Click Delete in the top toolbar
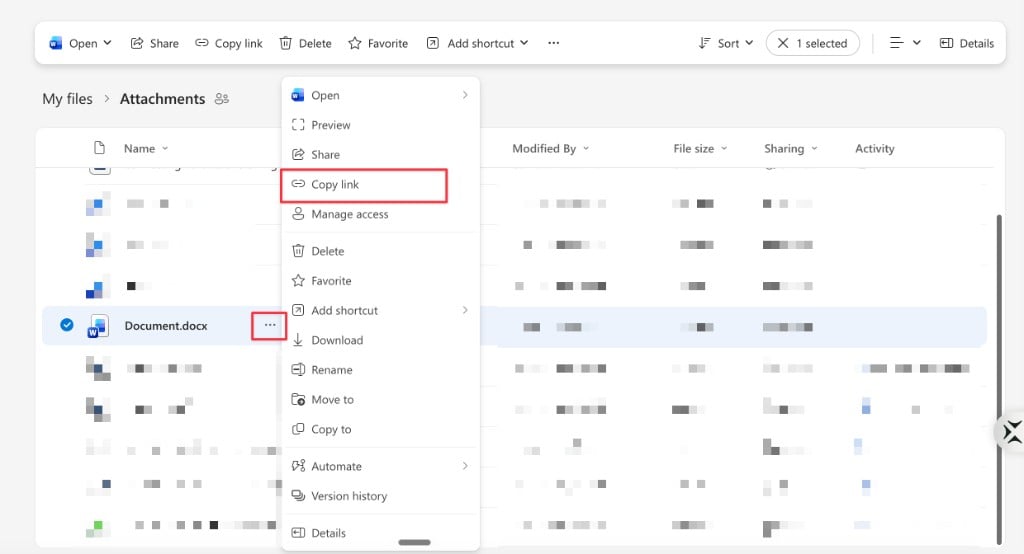This screenshot has height=554, width=1024. pos(306,43)
